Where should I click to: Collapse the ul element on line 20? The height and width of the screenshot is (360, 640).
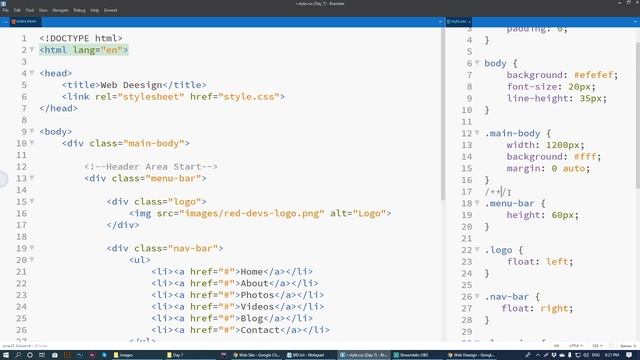(x=32, y=260)
